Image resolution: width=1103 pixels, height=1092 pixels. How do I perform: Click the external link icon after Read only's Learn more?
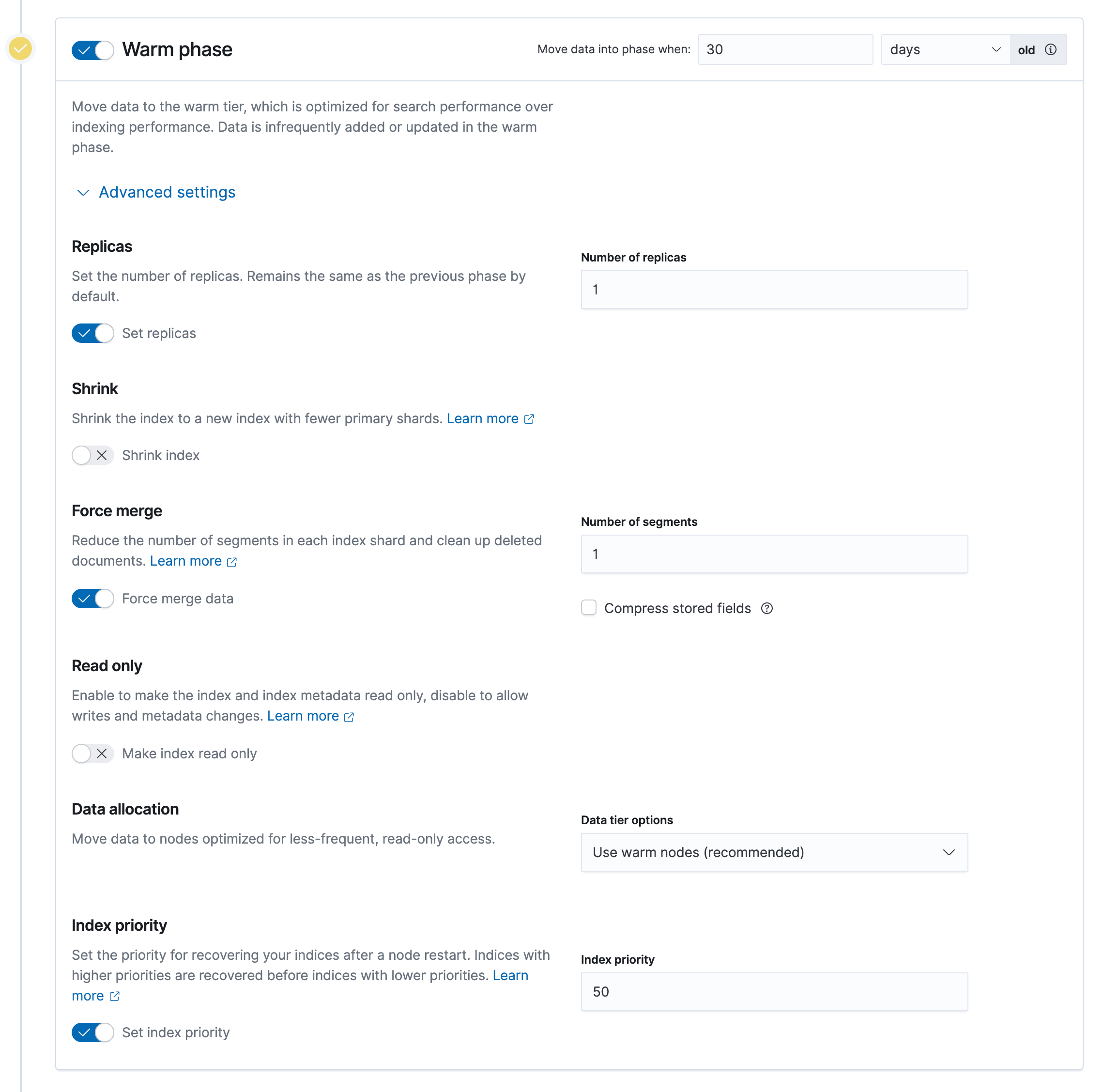pos(350,716)
